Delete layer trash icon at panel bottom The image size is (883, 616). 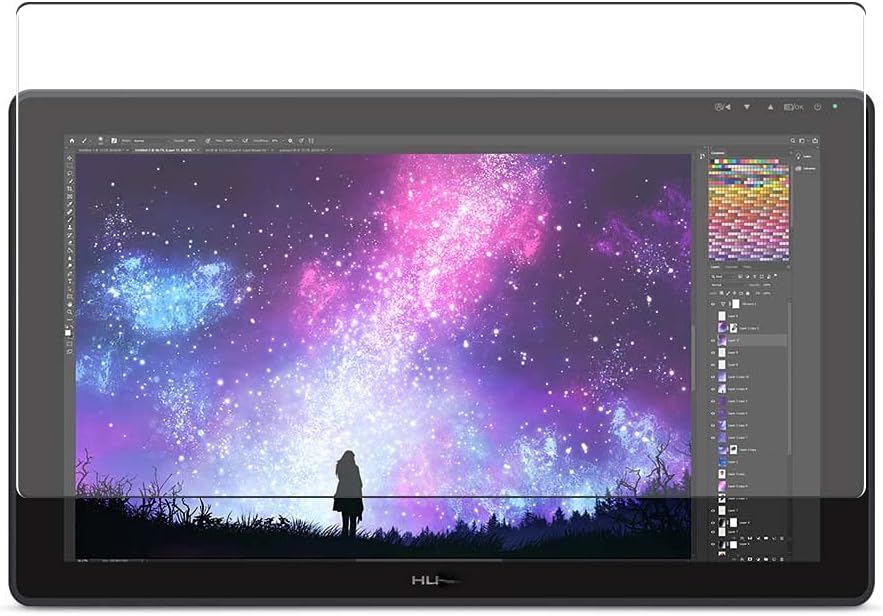782,559
